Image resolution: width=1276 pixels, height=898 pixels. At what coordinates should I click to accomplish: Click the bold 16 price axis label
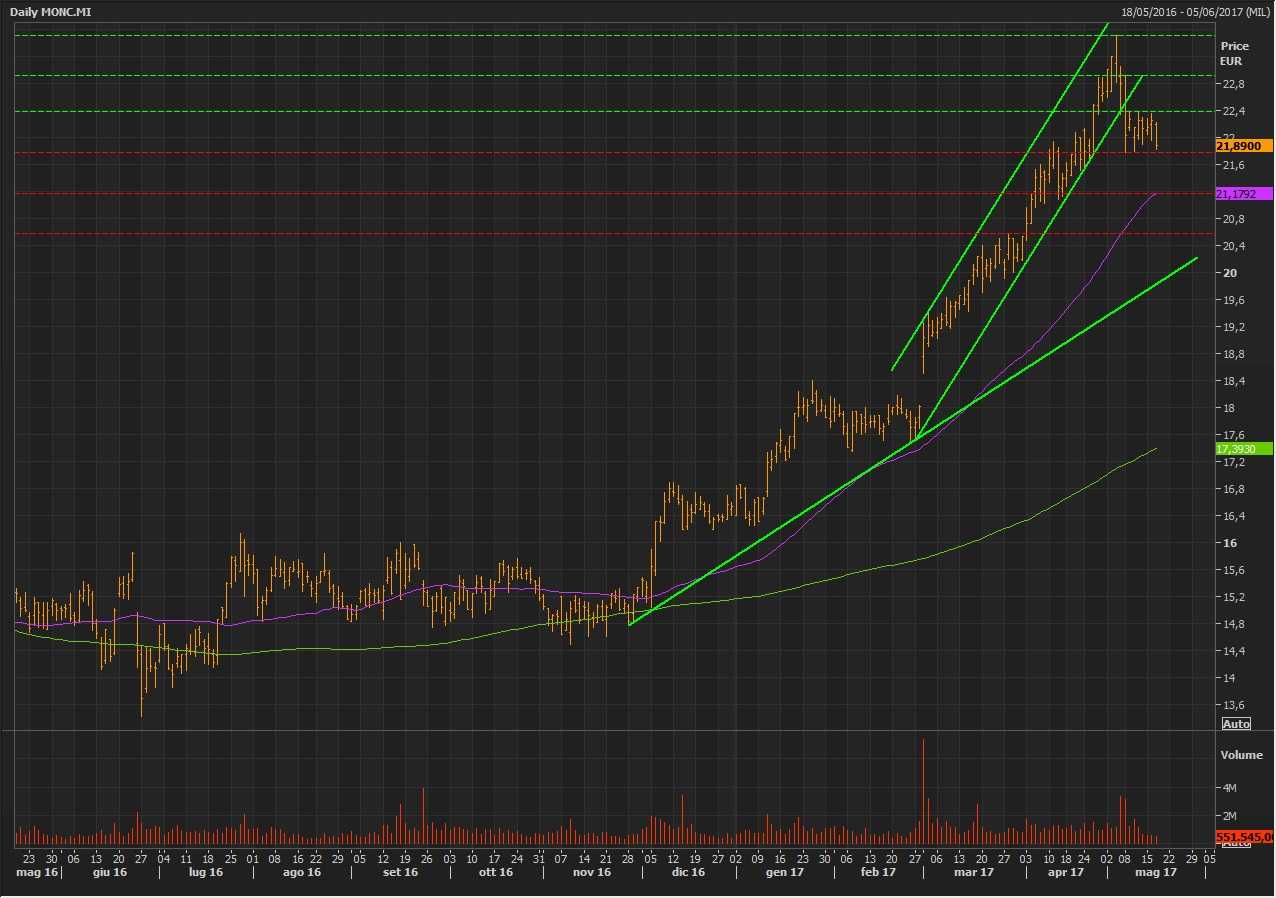coord(1229,543)
